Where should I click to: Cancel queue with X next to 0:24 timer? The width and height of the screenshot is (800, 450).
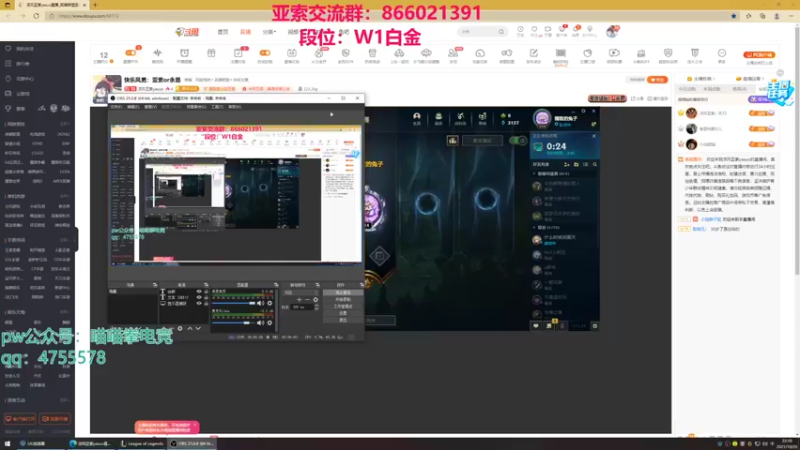coord(594,136)
